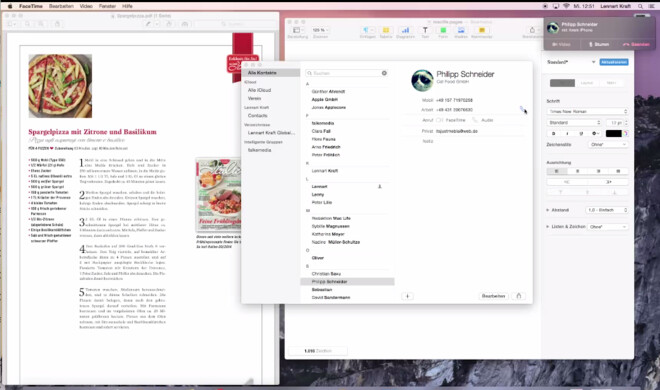Open the Hilfe menu

(127, 6)
